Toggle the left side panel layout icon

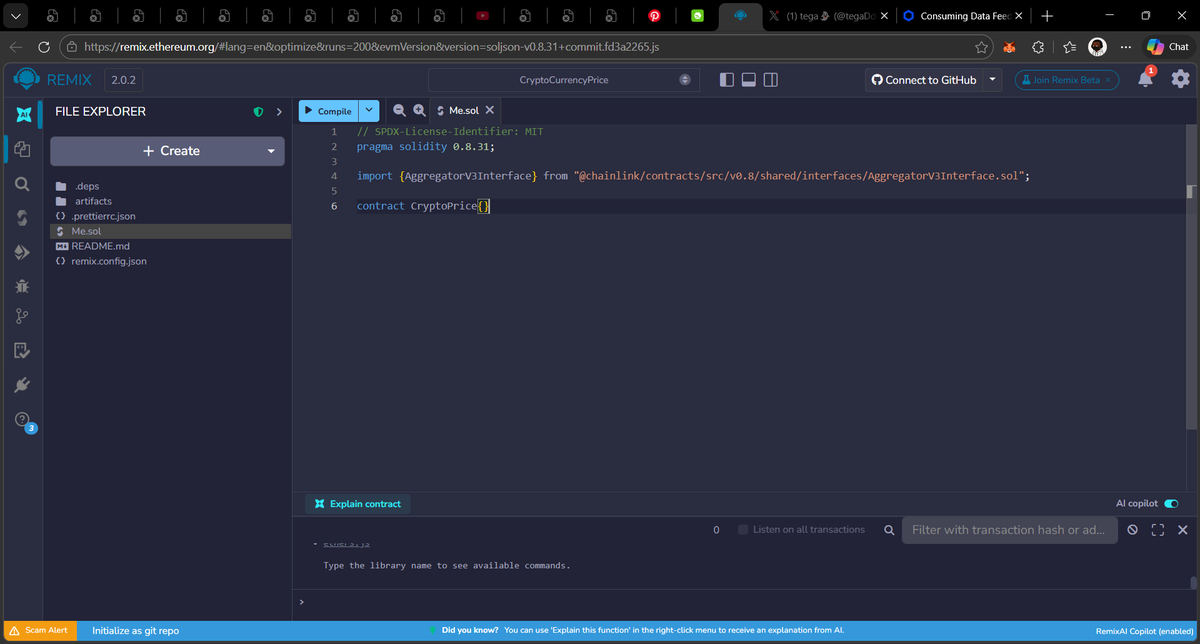[x=727, y=80]
